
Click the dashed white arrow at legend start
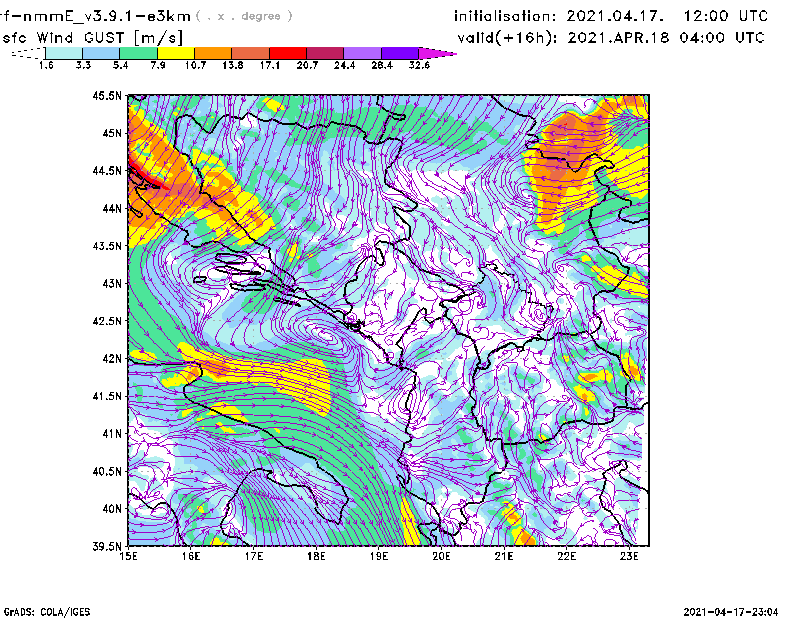(28, 53)
